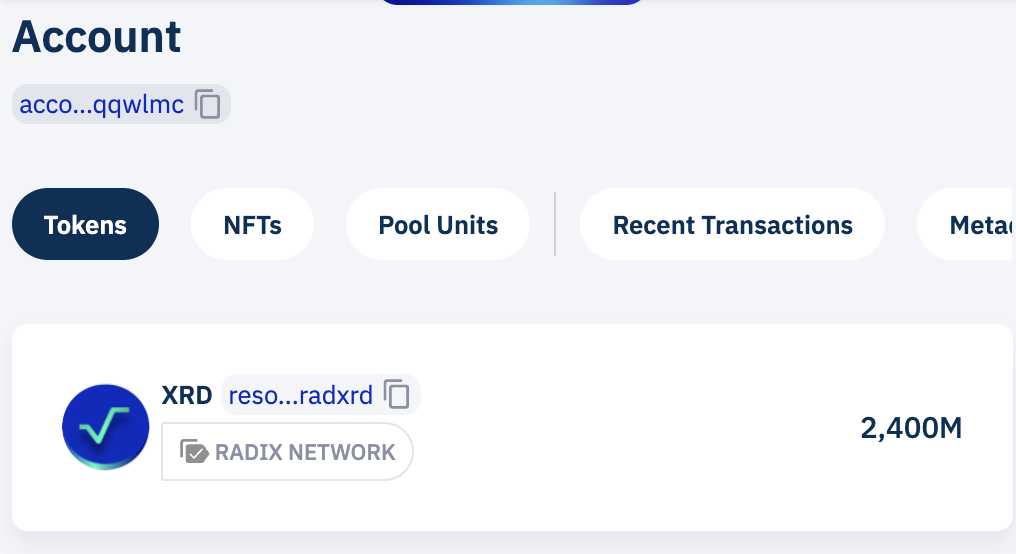The height and width of the screenshot is (554, 1016).
Task: Open the reso...radxrd resource link
Action: (x=301, y=395)
